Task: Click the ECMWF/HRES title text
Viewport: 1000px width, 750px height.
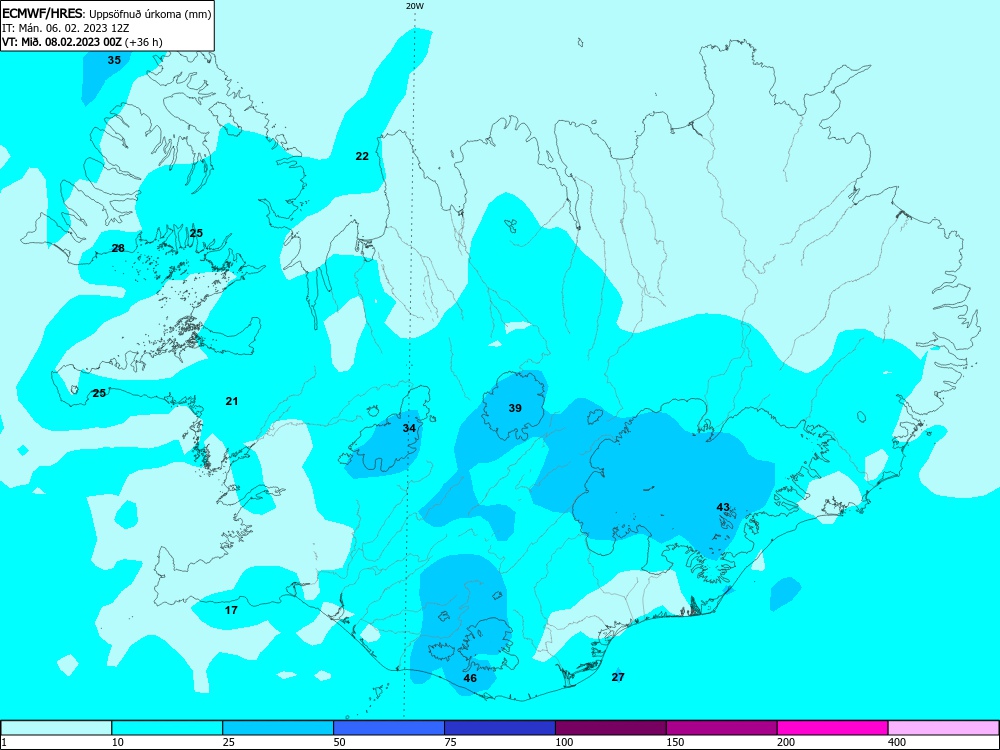Action: [43, 13]
